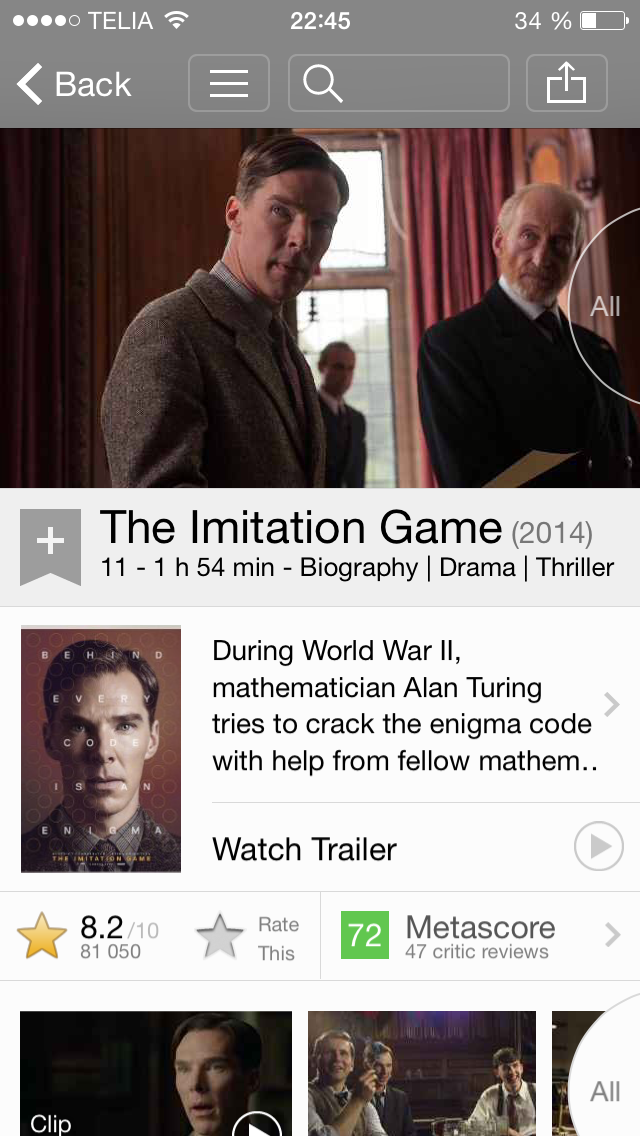Open the hamburger menu
Image resolution: width=640 pixels, height=1136 pixels.
point(229,83)
